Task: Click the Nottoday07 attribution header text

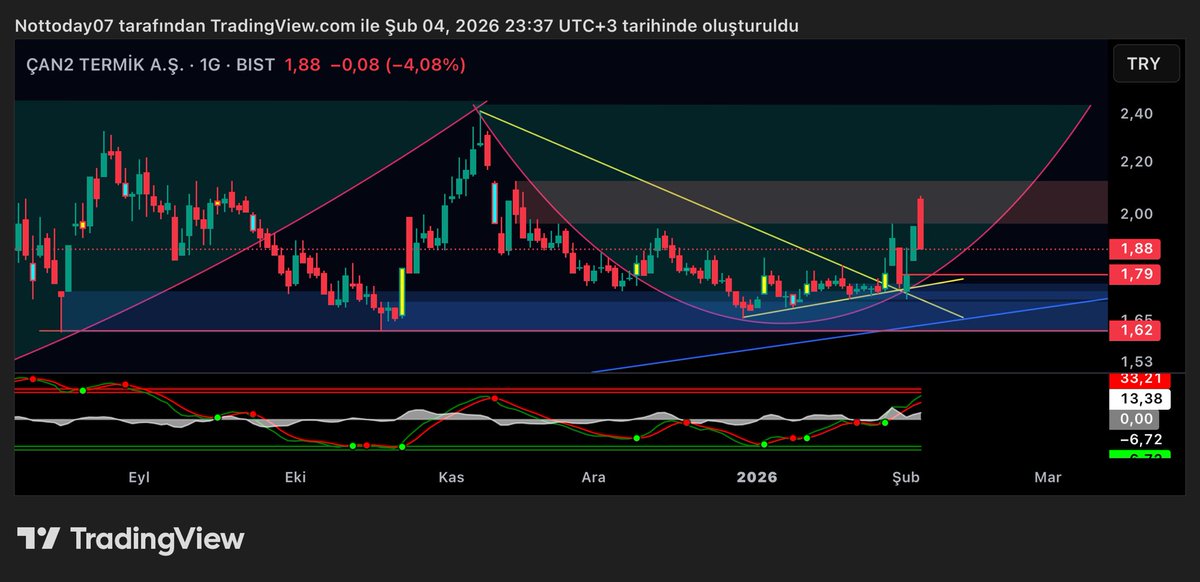Action: pyautogui.click(x=406, y=25)
